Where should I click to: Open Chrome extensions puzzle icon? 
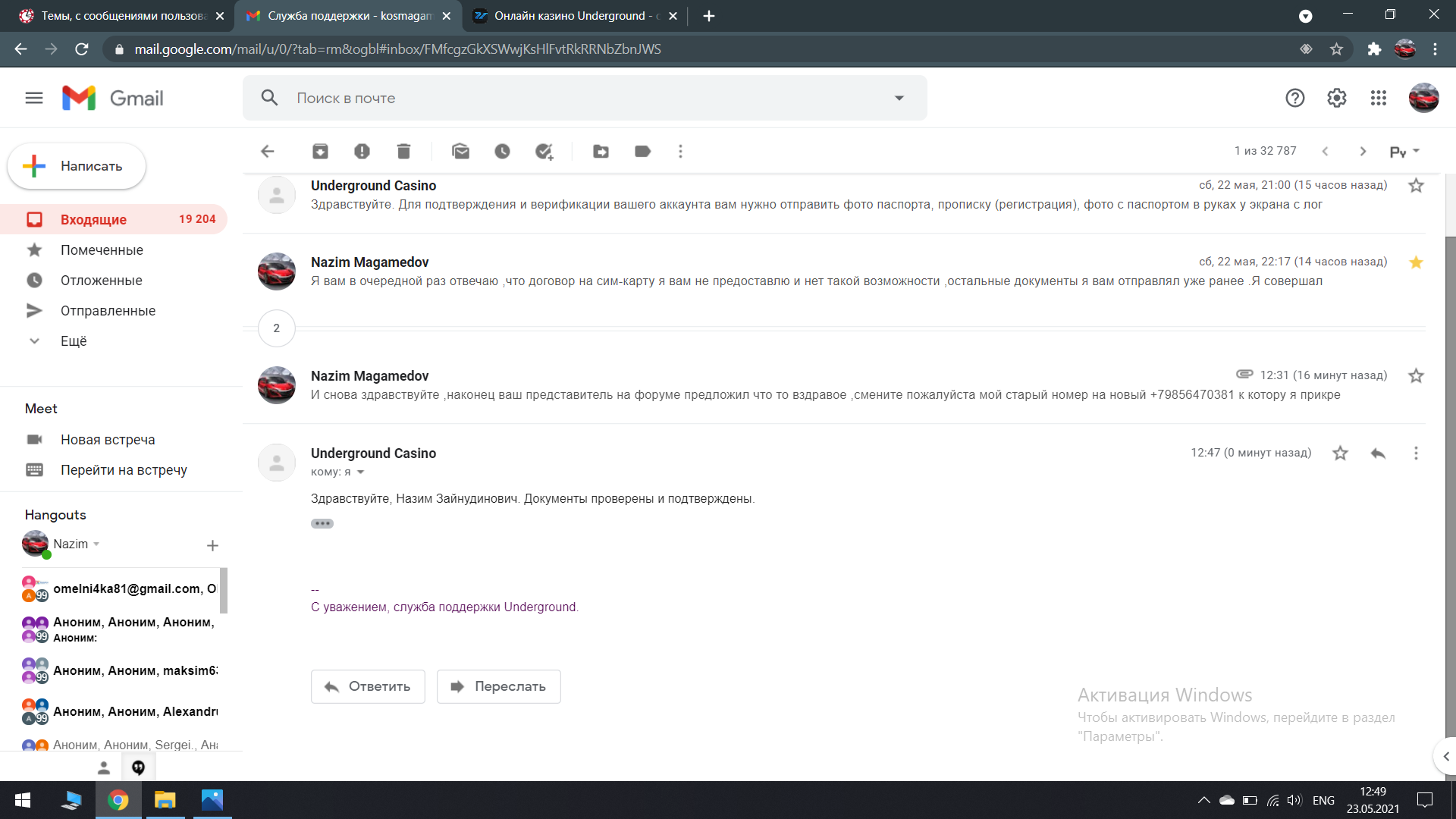point(1374,49)
